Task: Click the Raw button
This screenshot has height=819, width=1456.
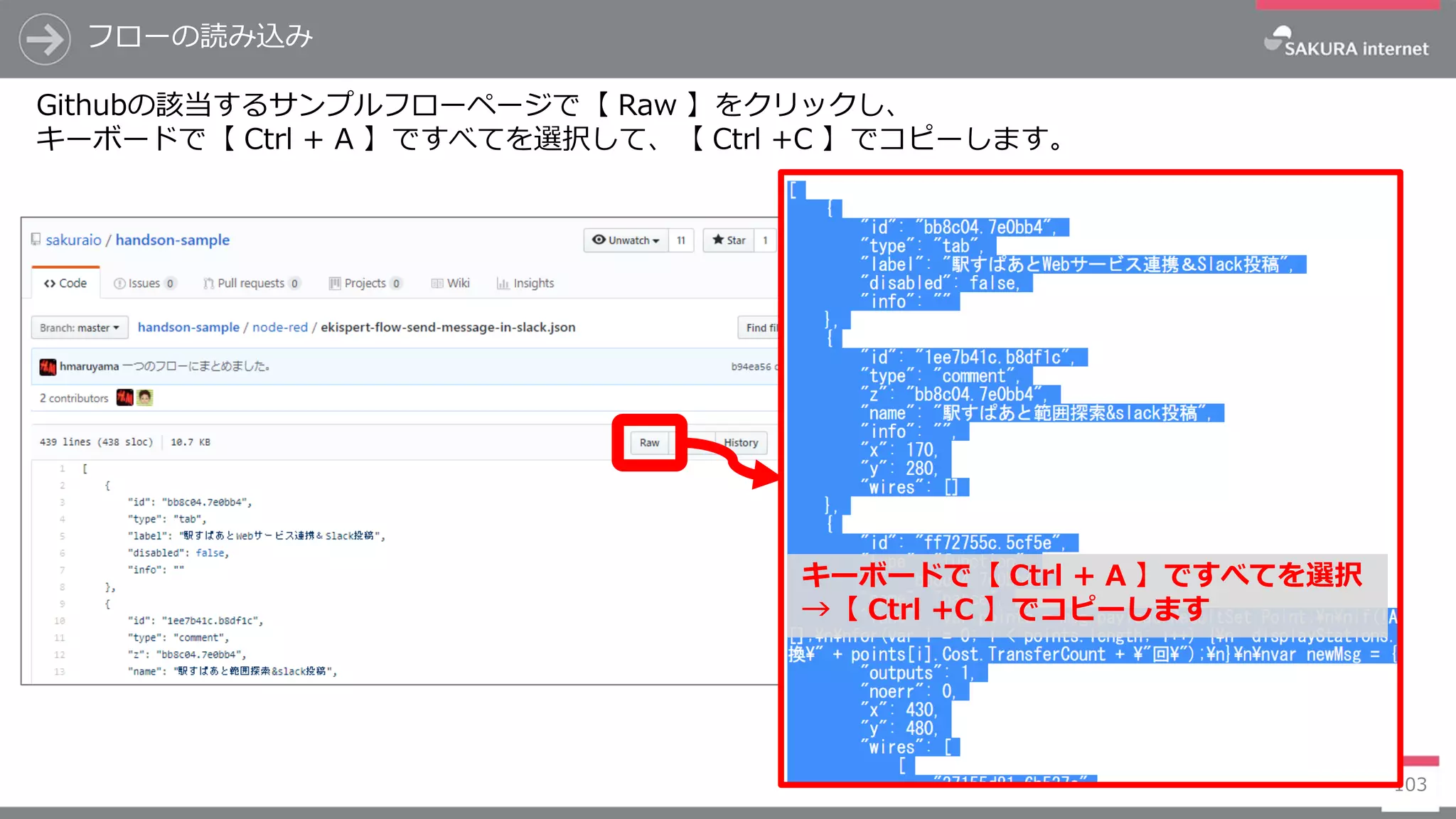Action: tap(649, 442)
